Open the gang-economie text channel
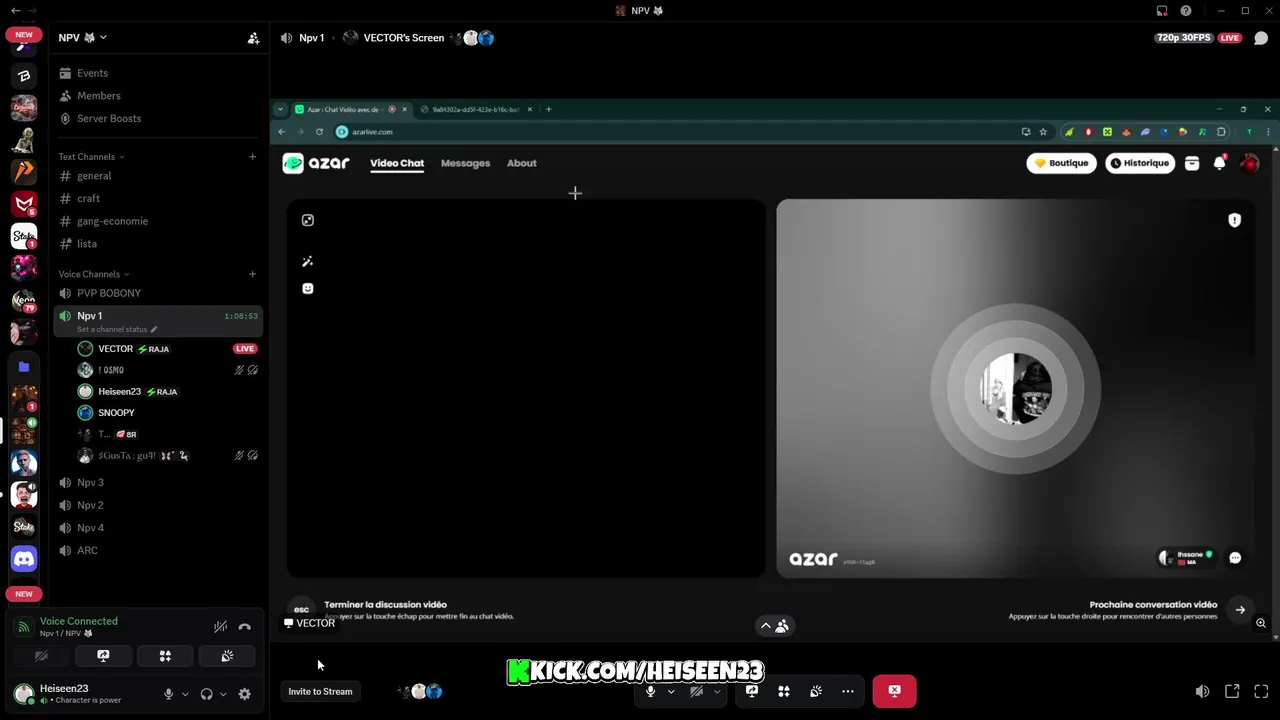 coord(158,221)
